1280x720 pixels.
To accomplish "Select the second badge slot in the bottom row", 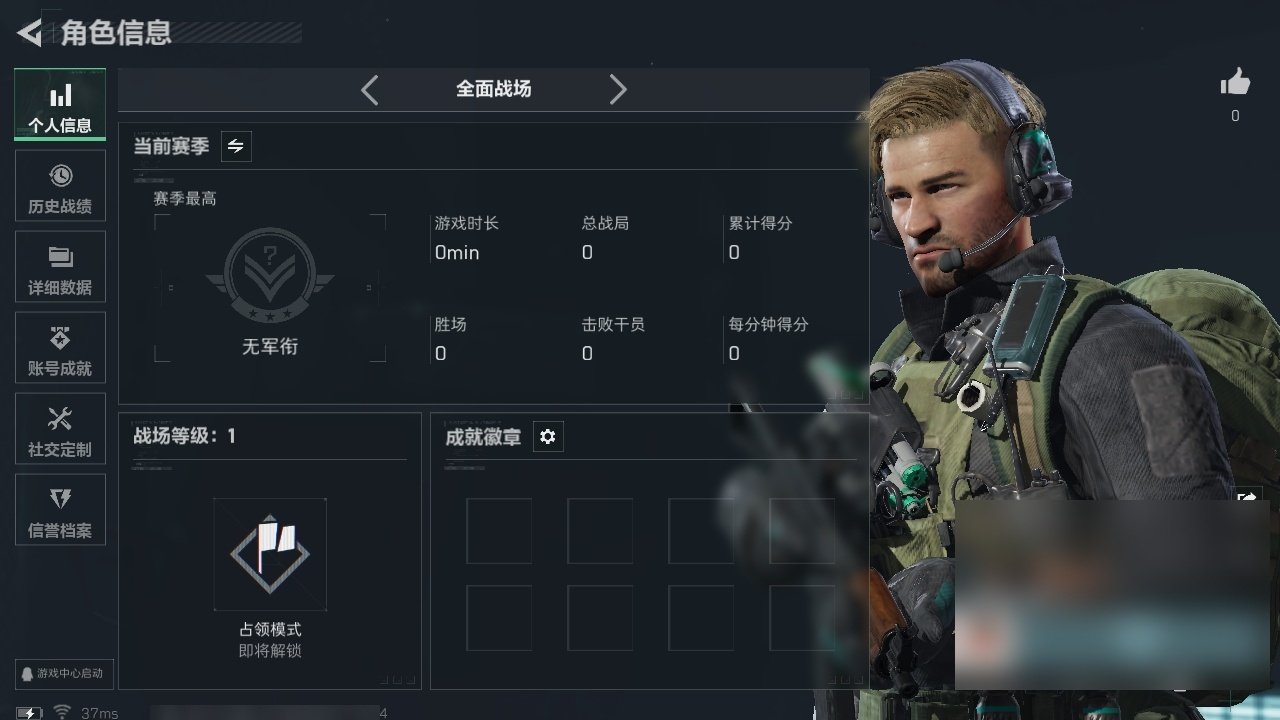I will coord(600,618).
